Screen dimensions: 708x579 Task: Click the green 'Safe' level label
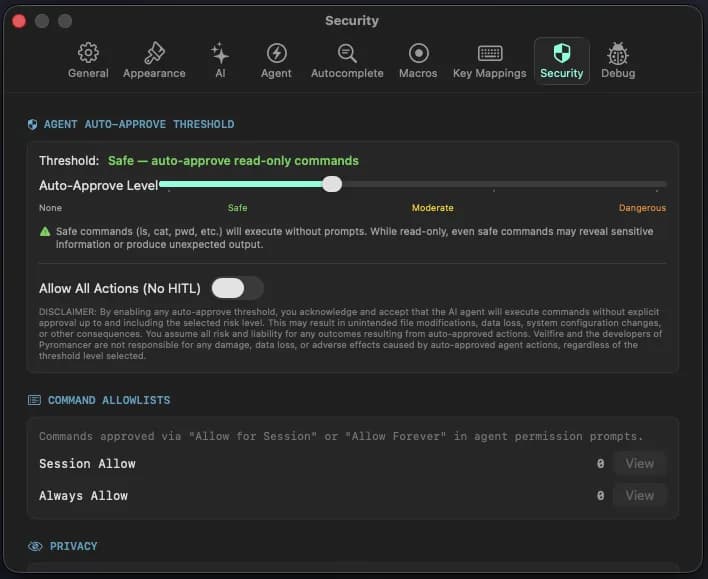(x=238, y=208)
